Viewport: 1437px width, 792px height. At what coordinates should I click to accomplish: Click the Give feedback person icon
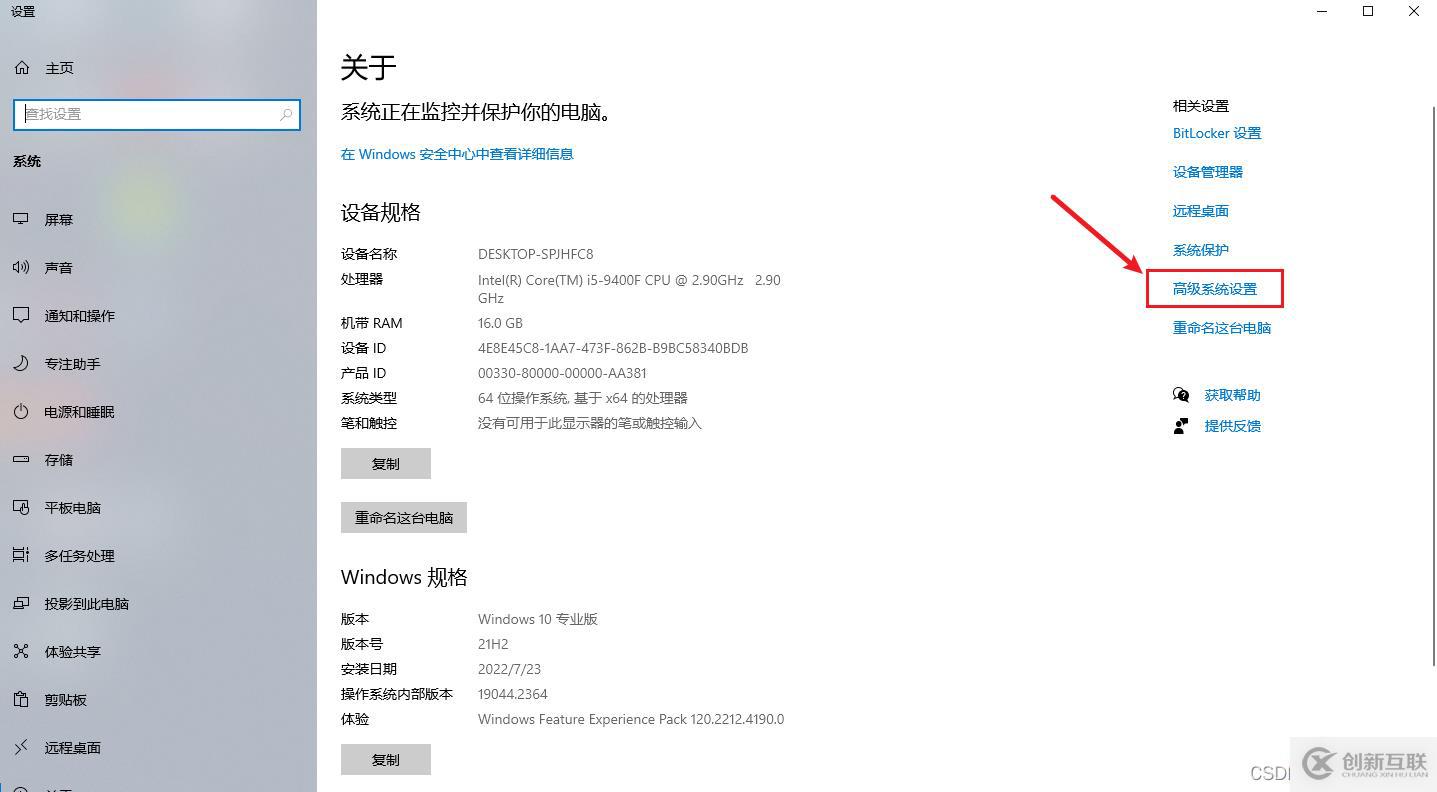coord(1181,426)
